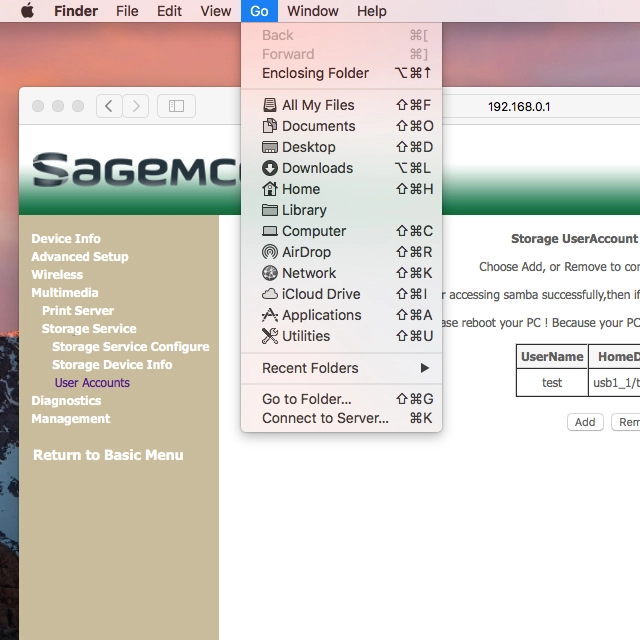The image size is (640, 640).
Task: Choose Connect to Server… menu item
Action: pyautogui.click(x=341, y=418)
